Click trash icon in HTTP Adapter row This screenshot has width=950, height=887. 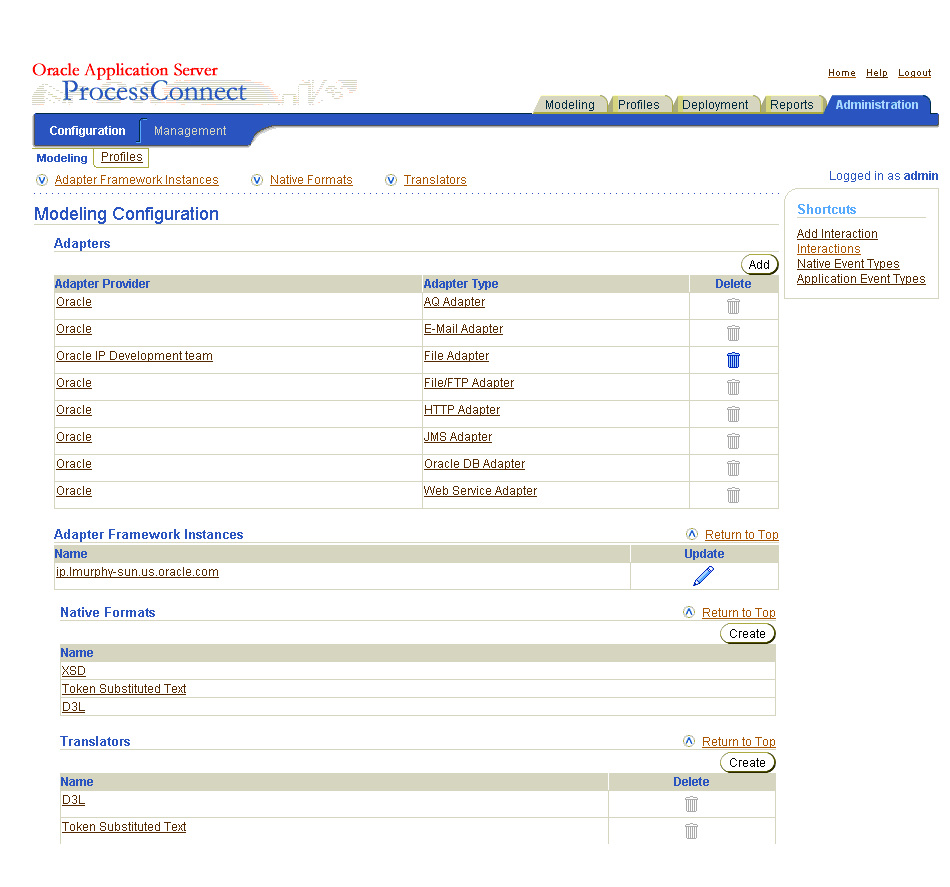[733, 414]
